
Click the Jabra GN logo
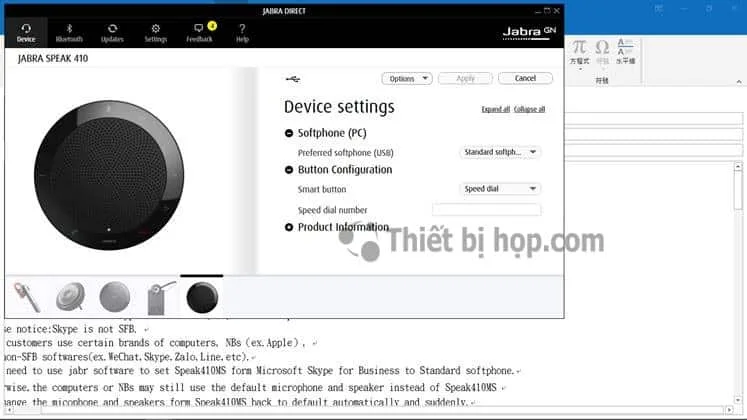529,32
